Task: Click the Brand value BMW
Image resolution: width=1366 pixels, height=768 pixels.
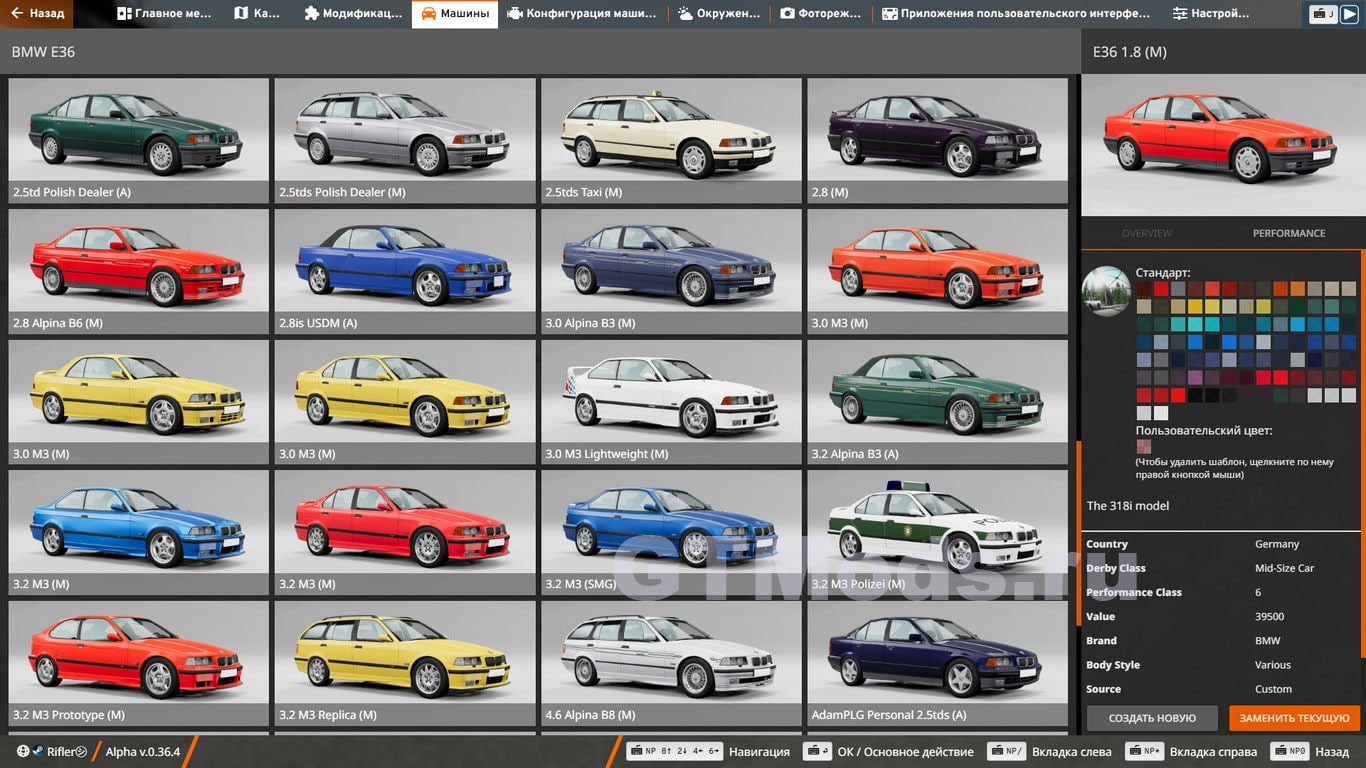Action: pyautogui.click(x=1267, y=641)
